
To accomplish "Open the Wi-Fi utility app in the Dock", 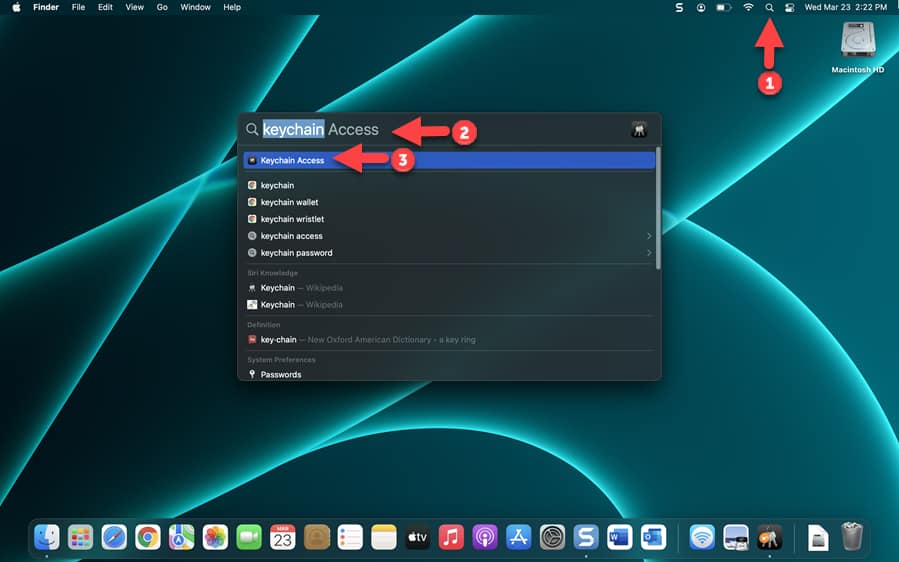I will pos(702,537).
